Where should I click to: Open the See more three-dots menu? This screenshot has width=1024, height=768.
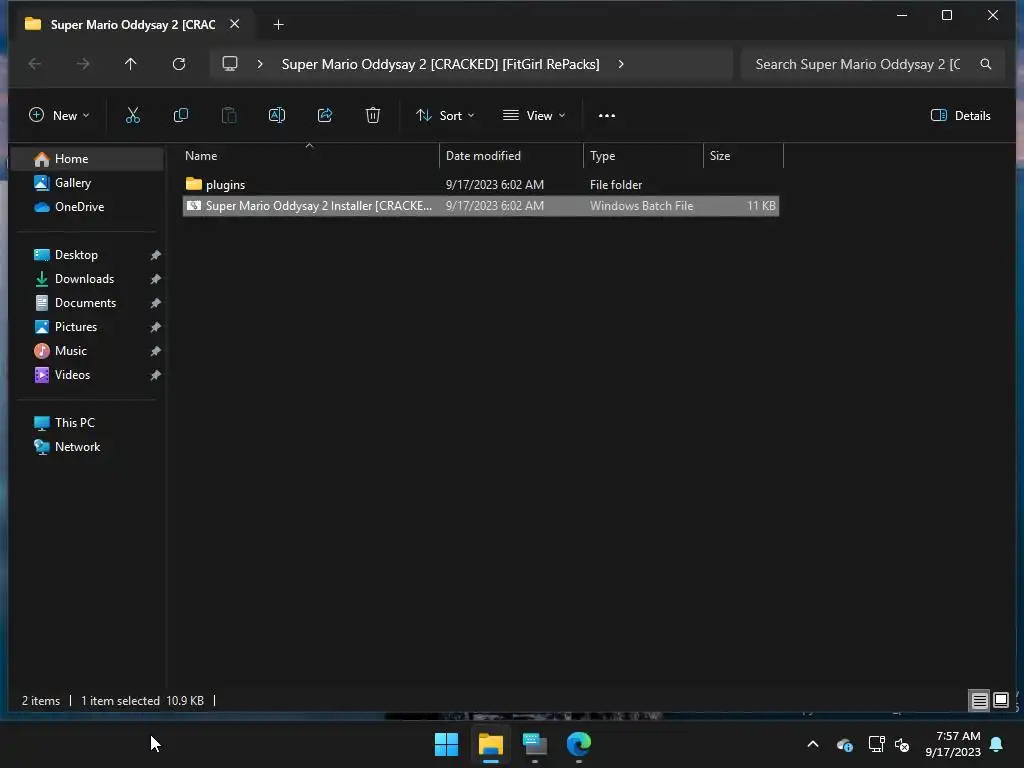pos(607,116)
